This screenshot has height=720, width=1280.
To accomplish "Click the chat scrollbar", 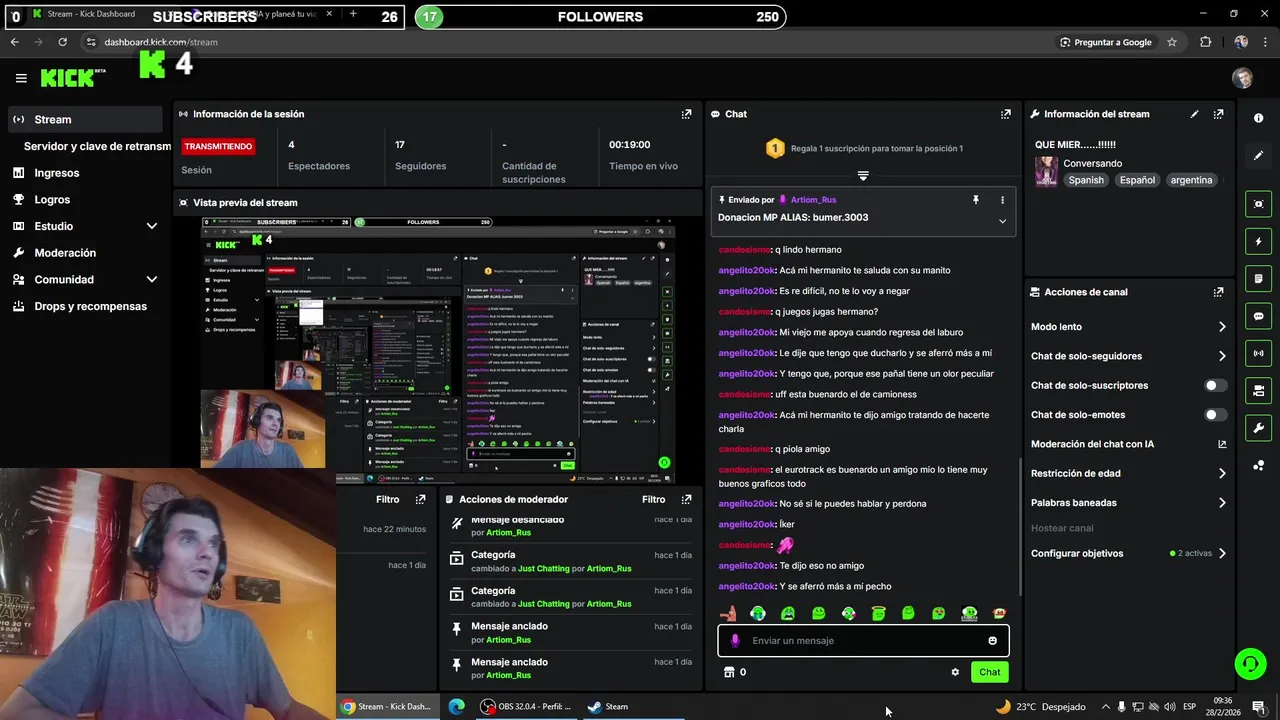I will click(x=1020, y=525).
